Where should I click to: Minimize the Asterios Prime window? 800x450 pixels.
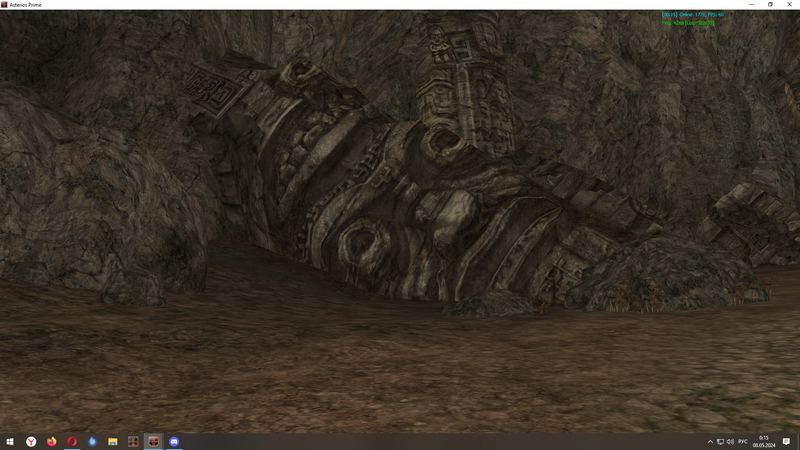coord(752,5)
